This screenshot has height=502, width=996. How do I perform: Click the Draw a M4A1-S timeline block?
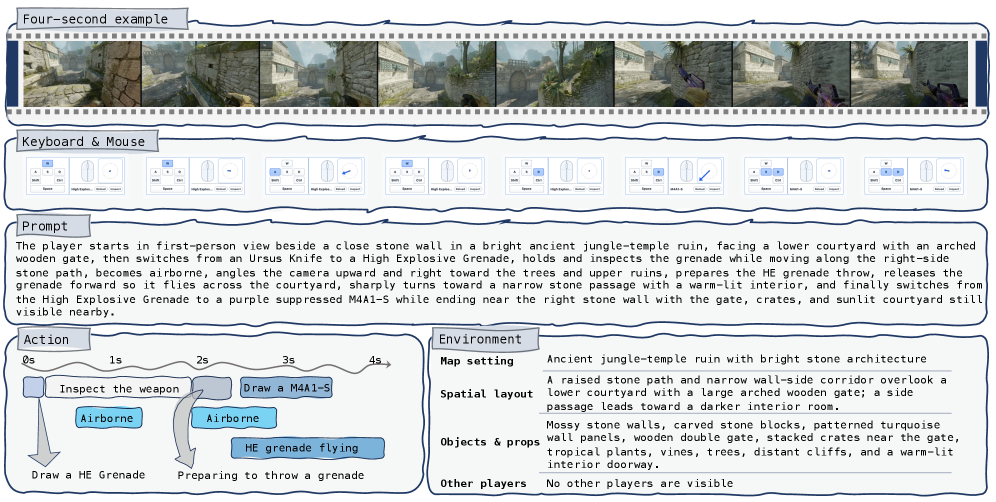tap(286, 388)
